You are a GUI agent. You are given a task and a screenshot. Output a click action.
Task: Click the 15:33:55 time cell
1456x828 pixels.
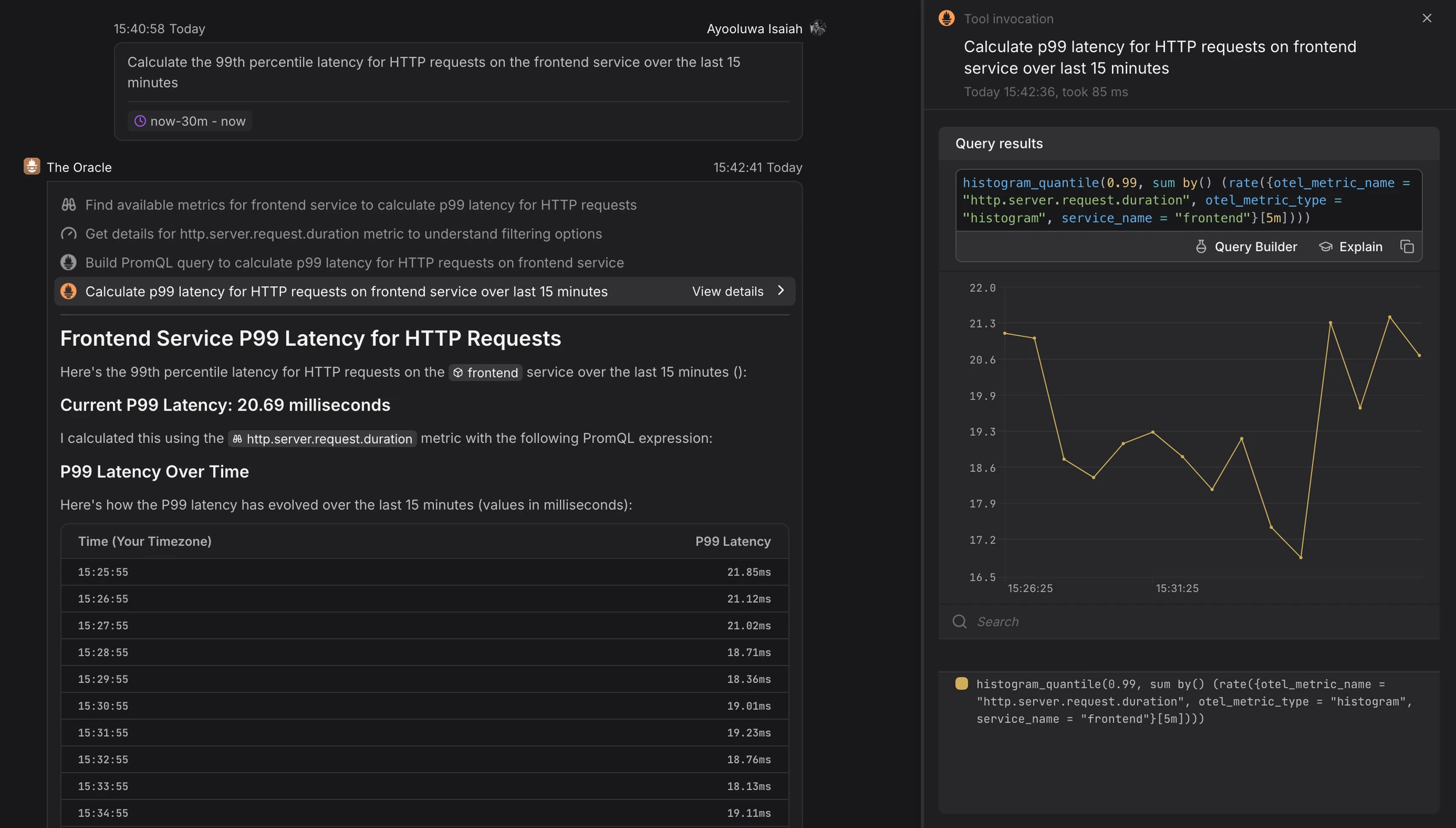(x=103, y=786)
